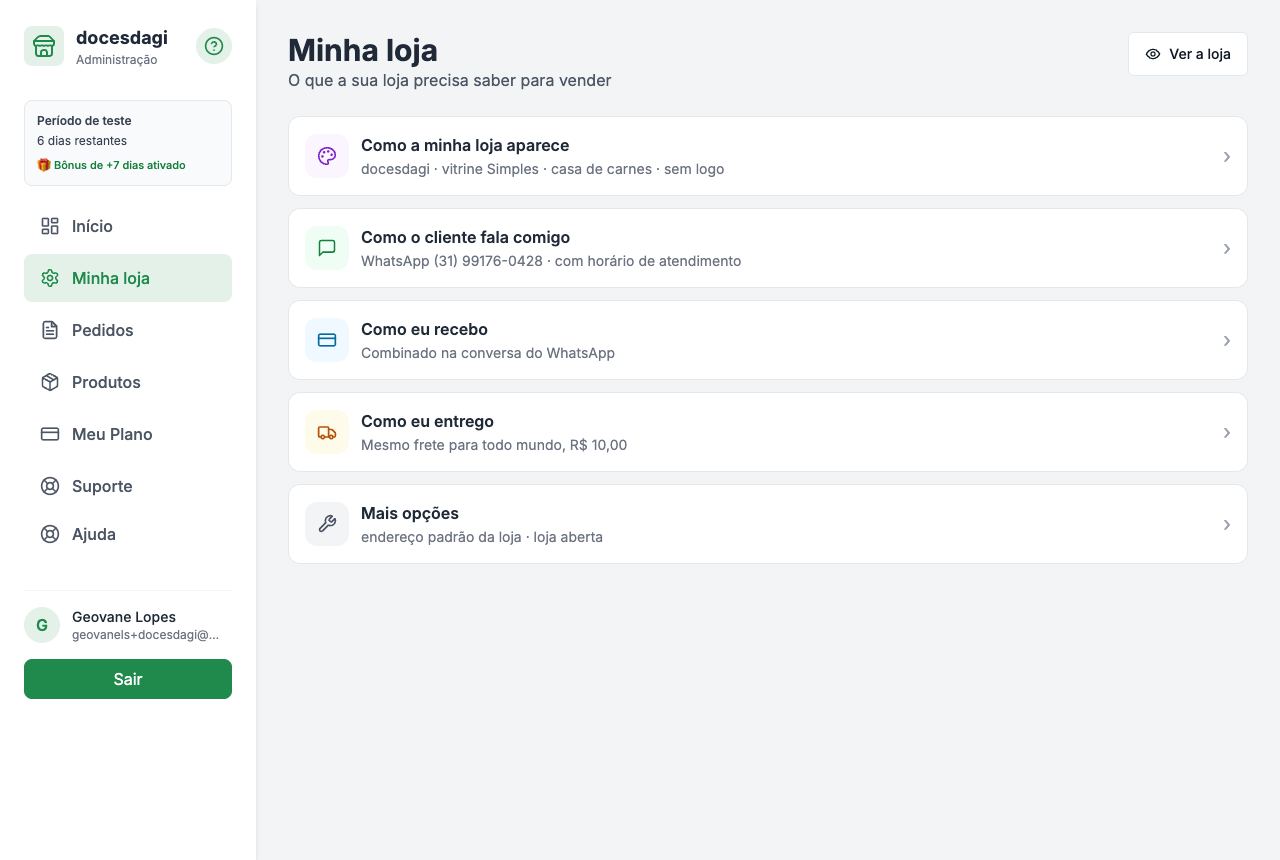Click the credit card icon beside Como eu recebo
Image resolution: width=1280 pixels, height=860 pixels.
click(x=327, y=340)
